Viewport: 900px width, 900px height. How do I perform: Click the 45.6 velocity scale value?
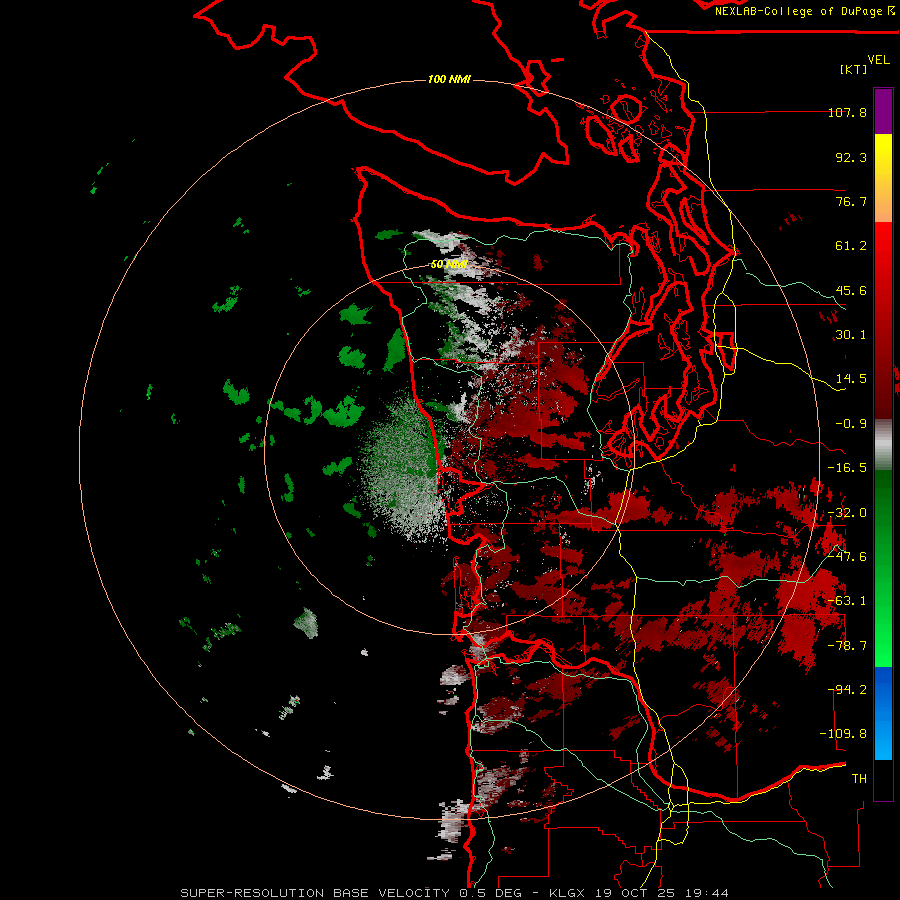(851, 290)
